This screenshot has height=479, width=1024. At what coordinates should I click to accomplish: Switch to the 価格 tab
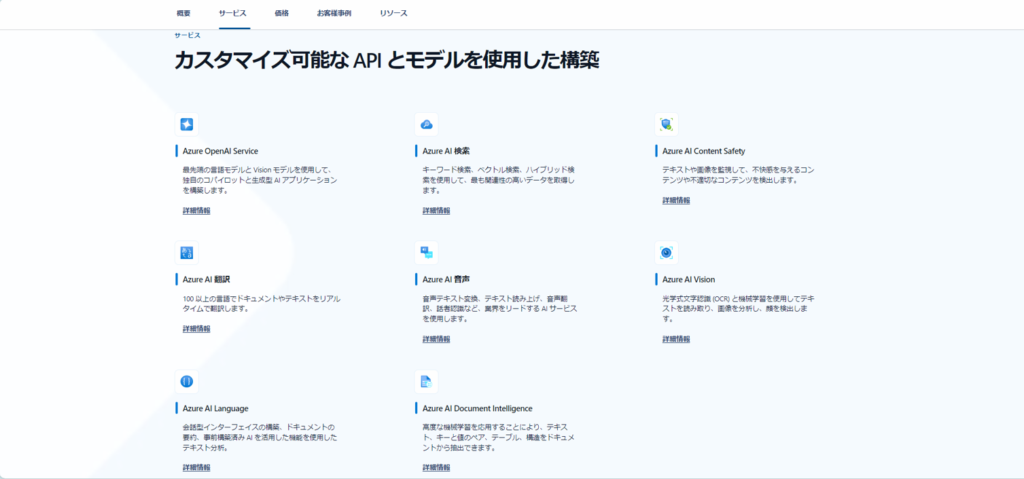click(282, 13)
